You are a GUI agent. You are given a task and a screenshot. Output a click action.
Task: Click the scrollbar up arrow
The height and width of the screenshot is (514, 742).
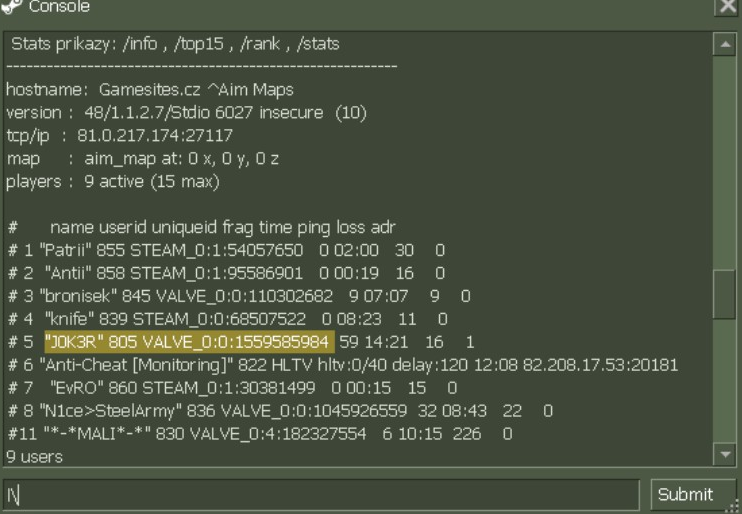tap(727, 45)
